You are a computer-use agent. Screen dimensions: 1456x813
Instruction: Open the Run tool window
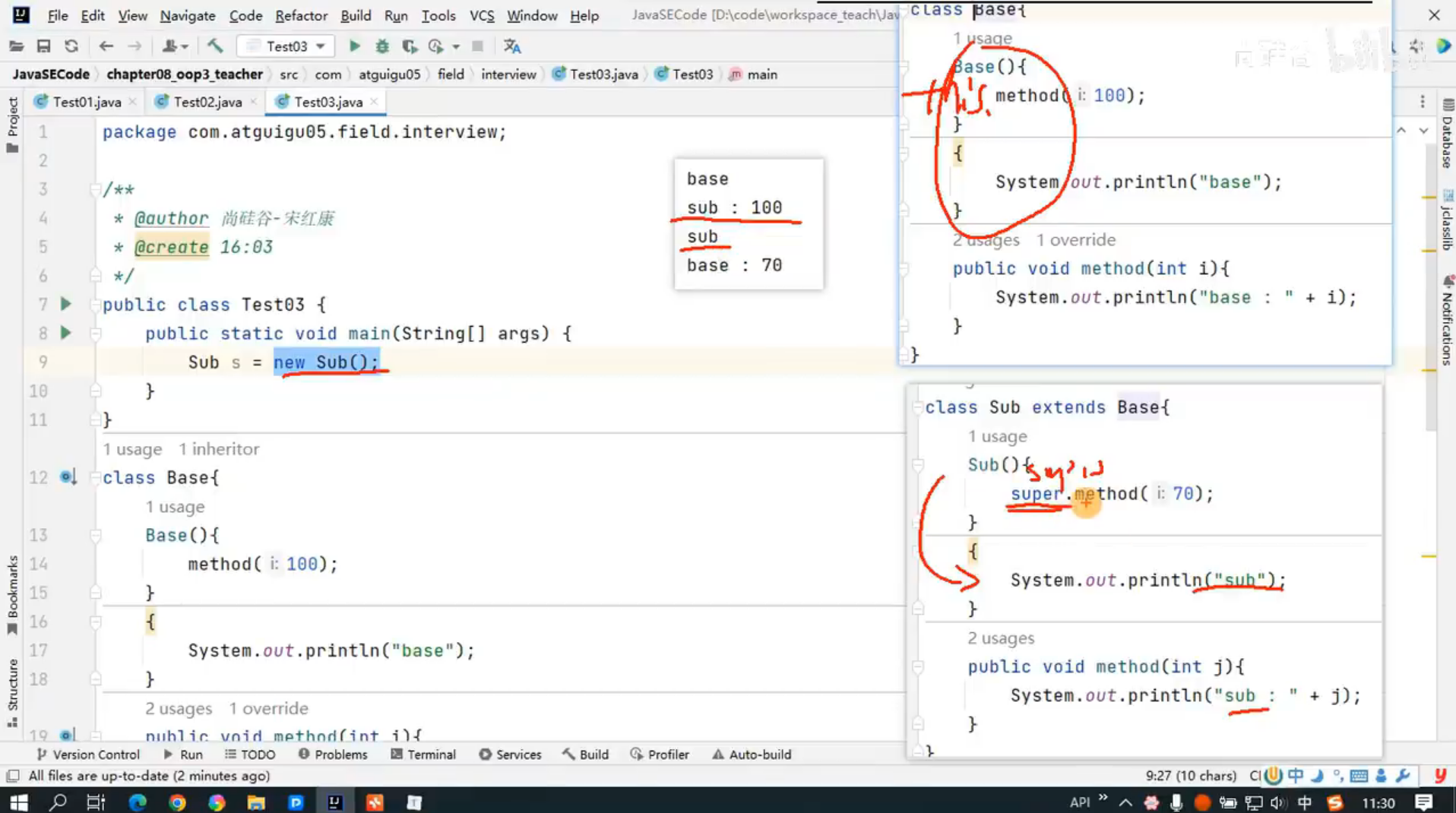pyautogui.click(x=183, y=754)
